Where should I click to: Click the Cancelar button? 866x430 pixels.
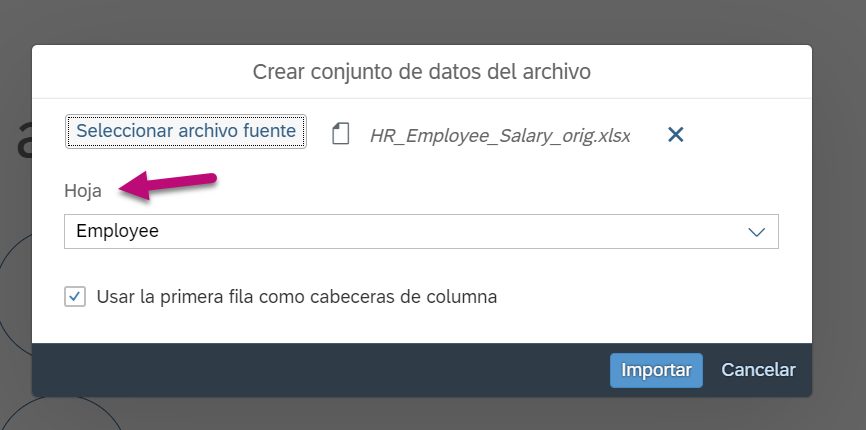tap(758, 370)
